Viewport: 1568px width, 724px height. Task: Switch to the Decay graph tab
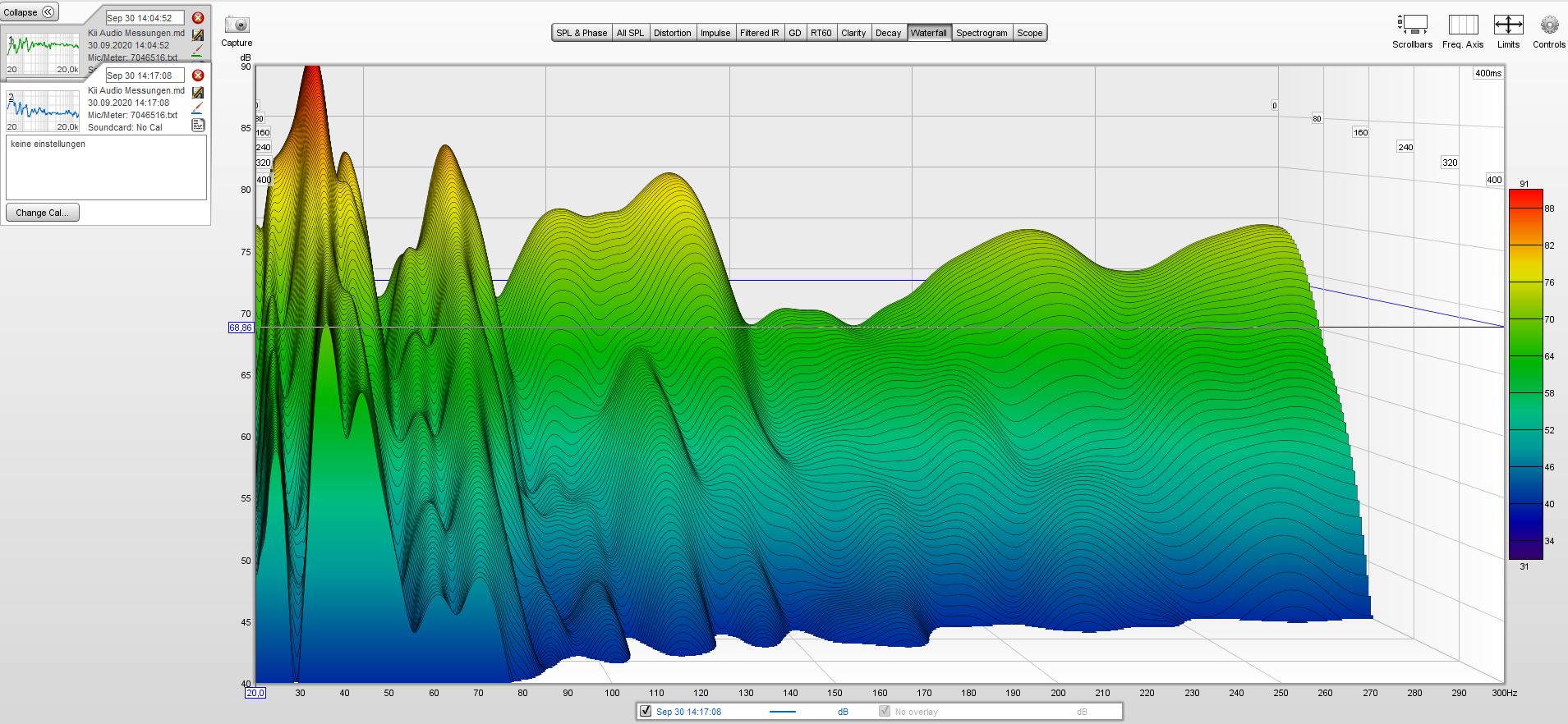click(x=889, y=33)
